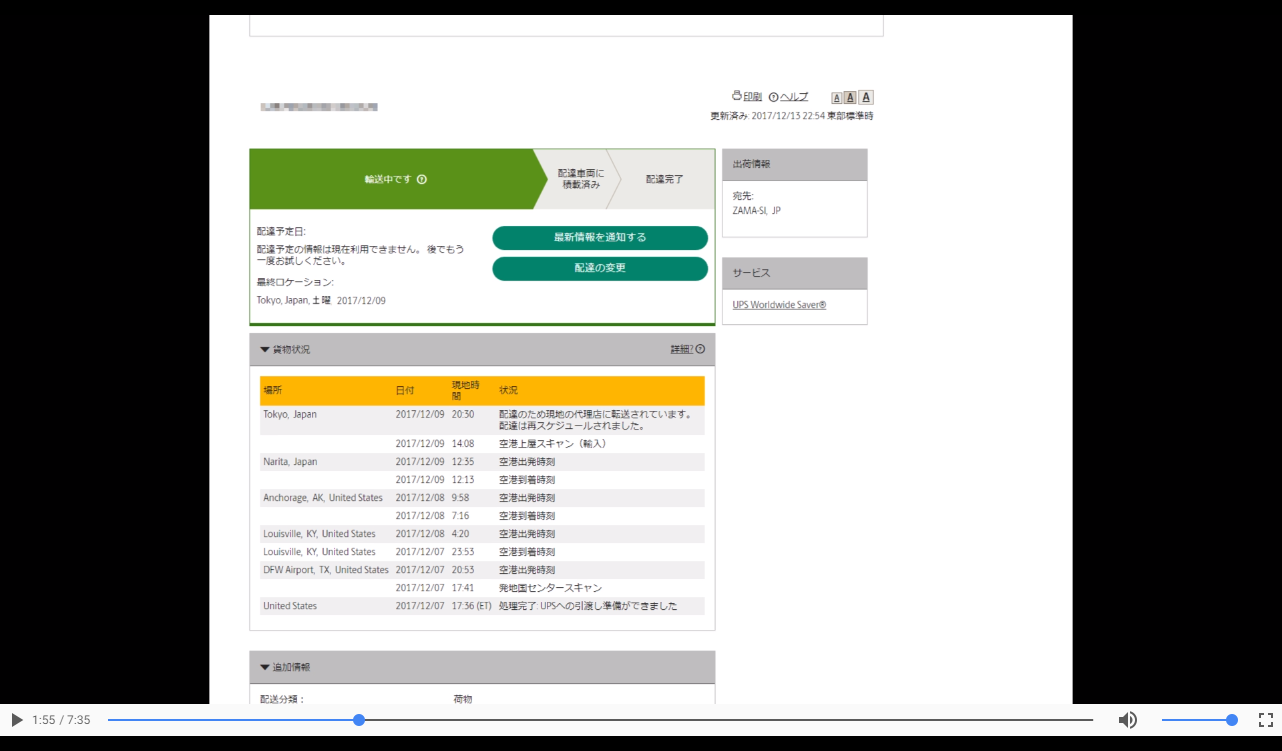Enter fullscreen mode
1282x751 pixels.
(x=1265, y=720)
